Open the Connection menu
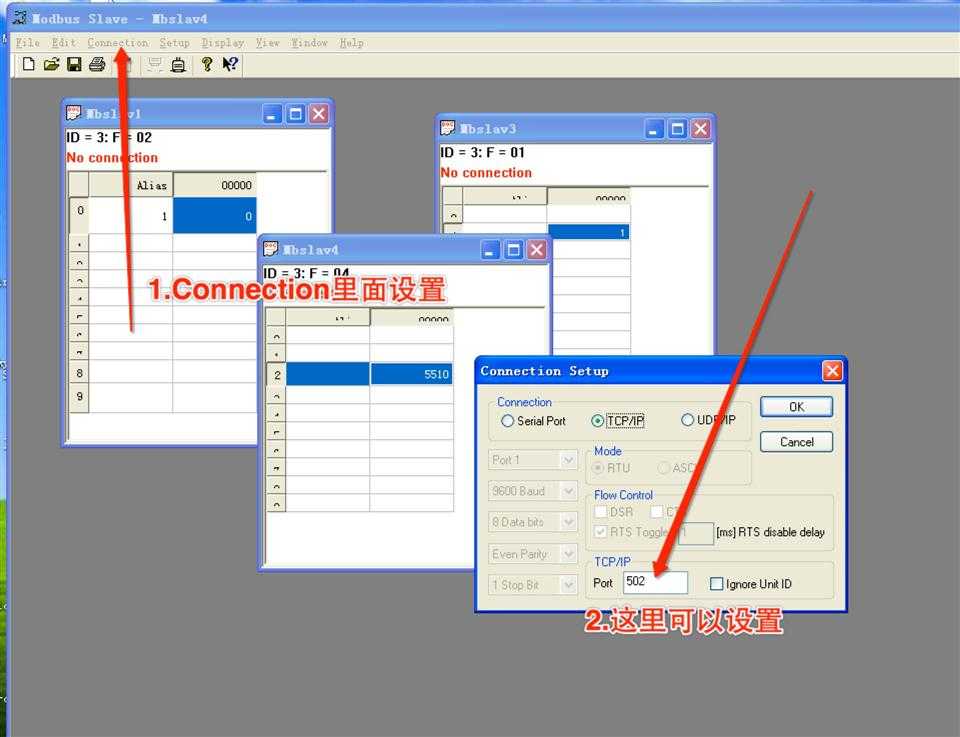Viewport: 960px width, 737px height. pos(118,43)
